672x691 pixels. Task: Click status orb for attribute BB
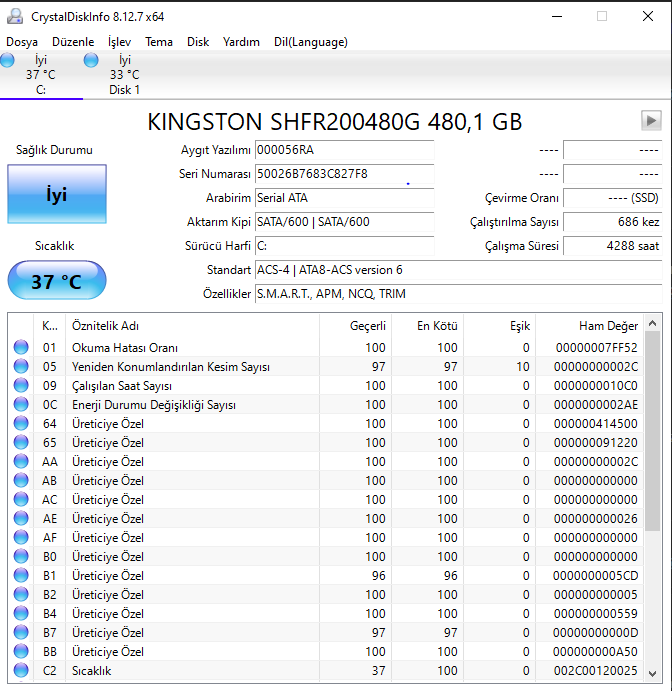pyautogui.click(x=21, y=651)
